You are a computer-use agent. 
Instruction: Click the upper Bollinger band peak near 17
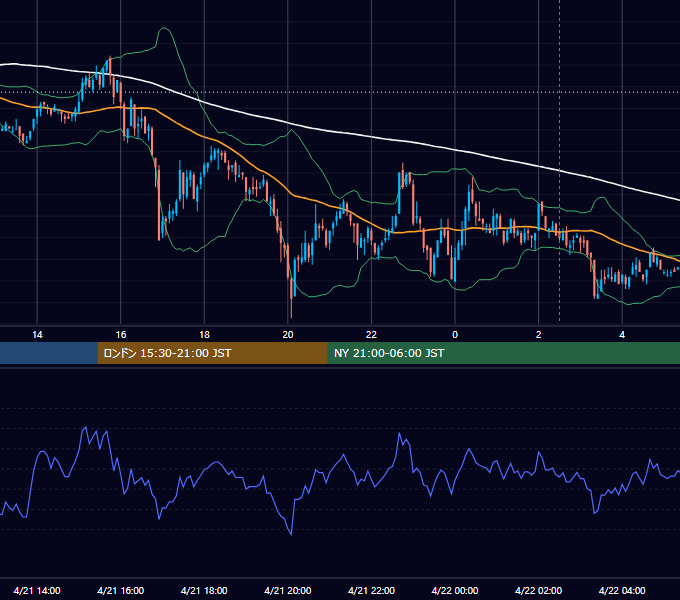pyautogui.click(x=164, y=29)
